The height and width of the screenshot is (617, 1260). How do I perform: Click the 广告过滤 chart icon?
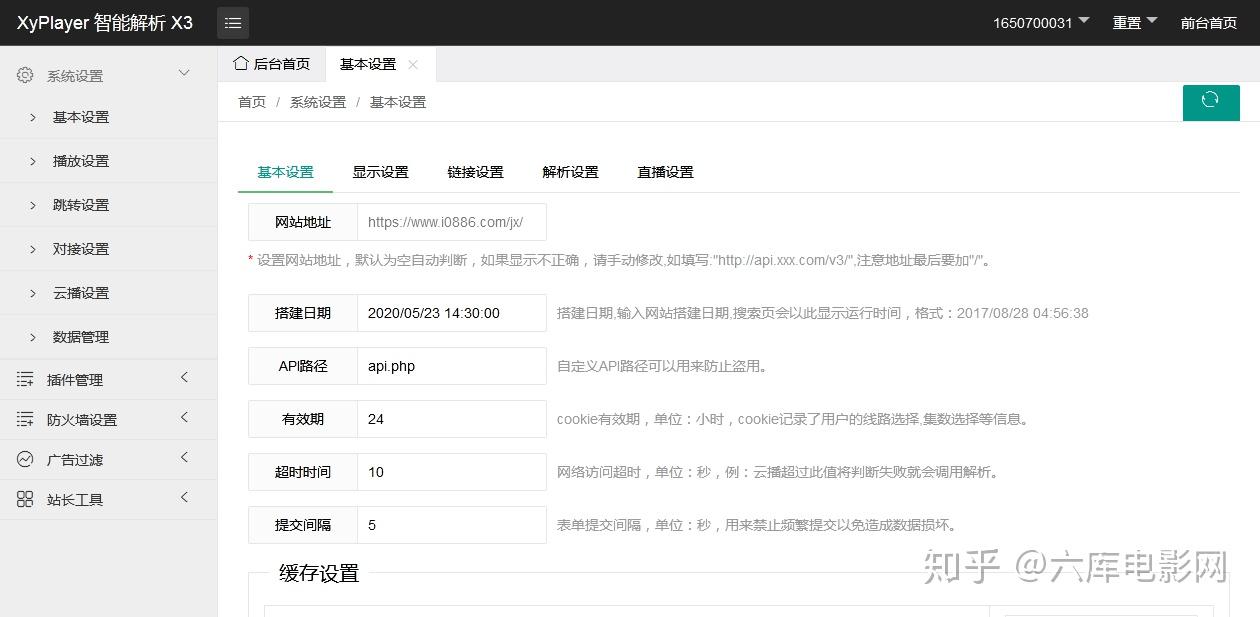tap(25, 459)
